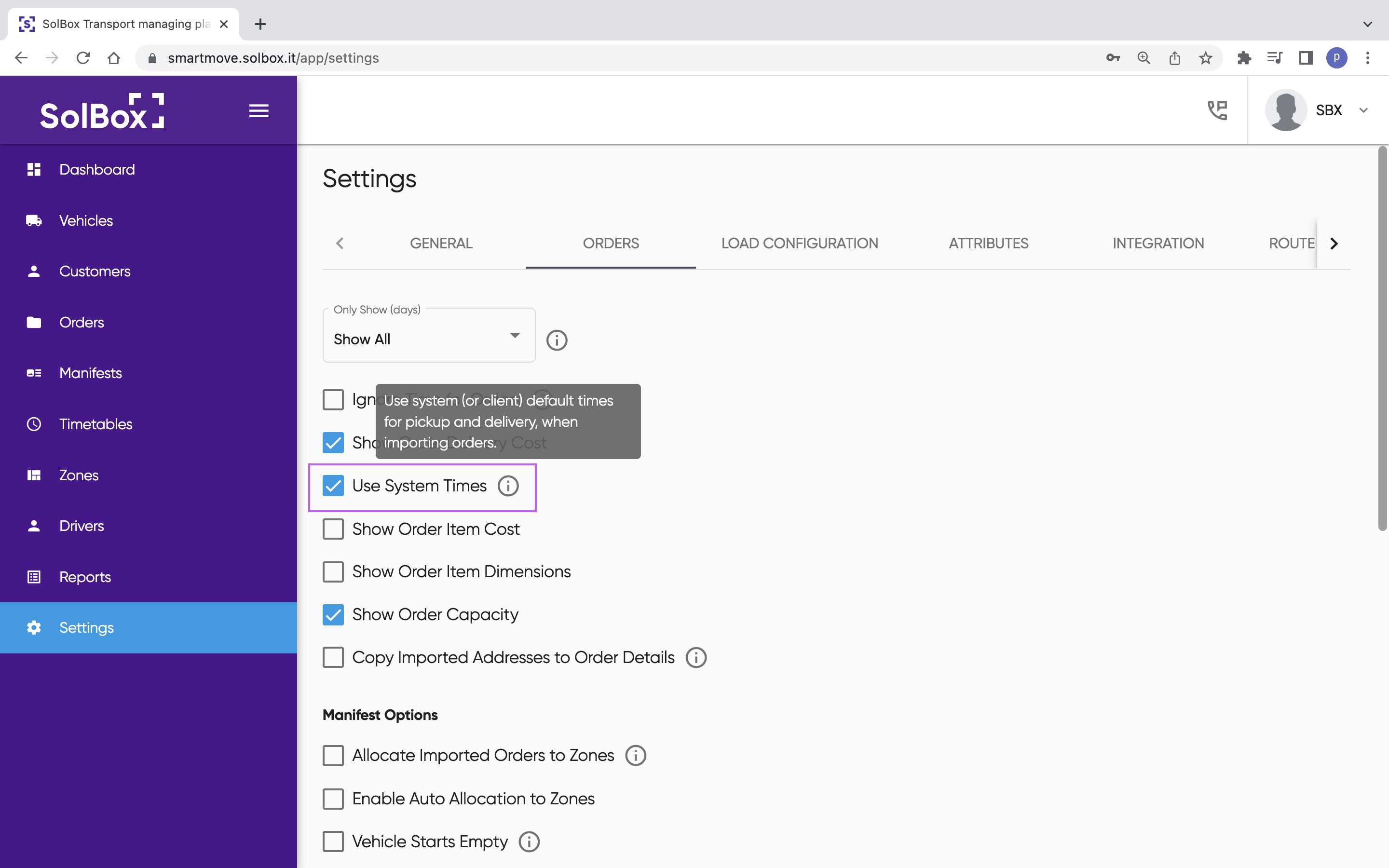Go back to previous page
This screenshot has height=868, width=1389.
pyautogui.click(x=21, y=58)
